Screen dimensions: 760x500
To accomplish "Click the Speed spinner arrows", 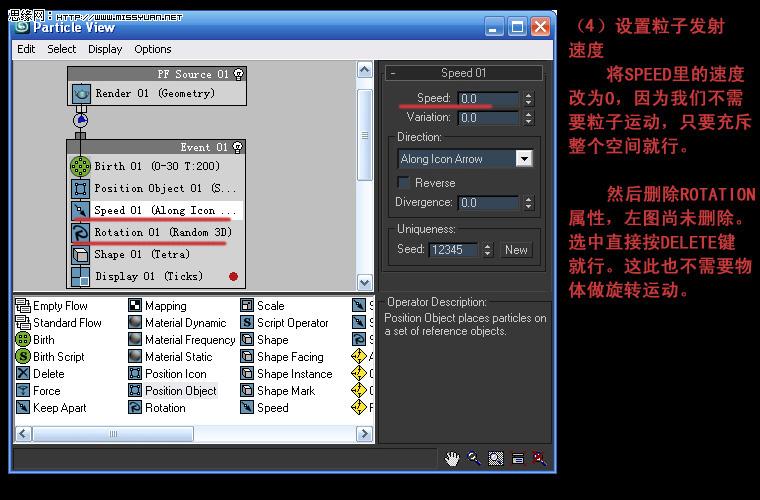I will [x=528, y=99].
